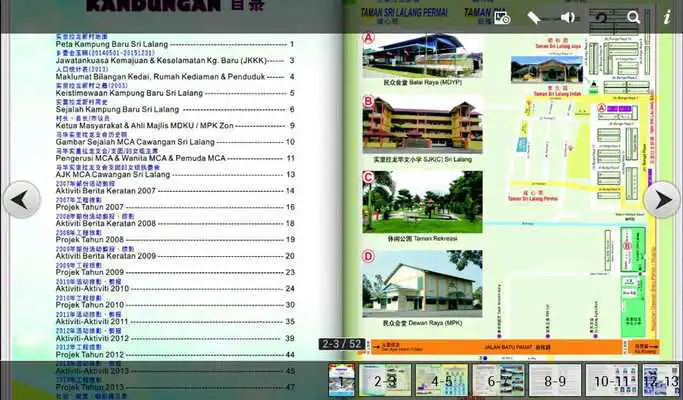This screenshot has height=400, width=683.
Task: Click 'Projek Tahun 2008' entry
Action: [x=90, y=240]
